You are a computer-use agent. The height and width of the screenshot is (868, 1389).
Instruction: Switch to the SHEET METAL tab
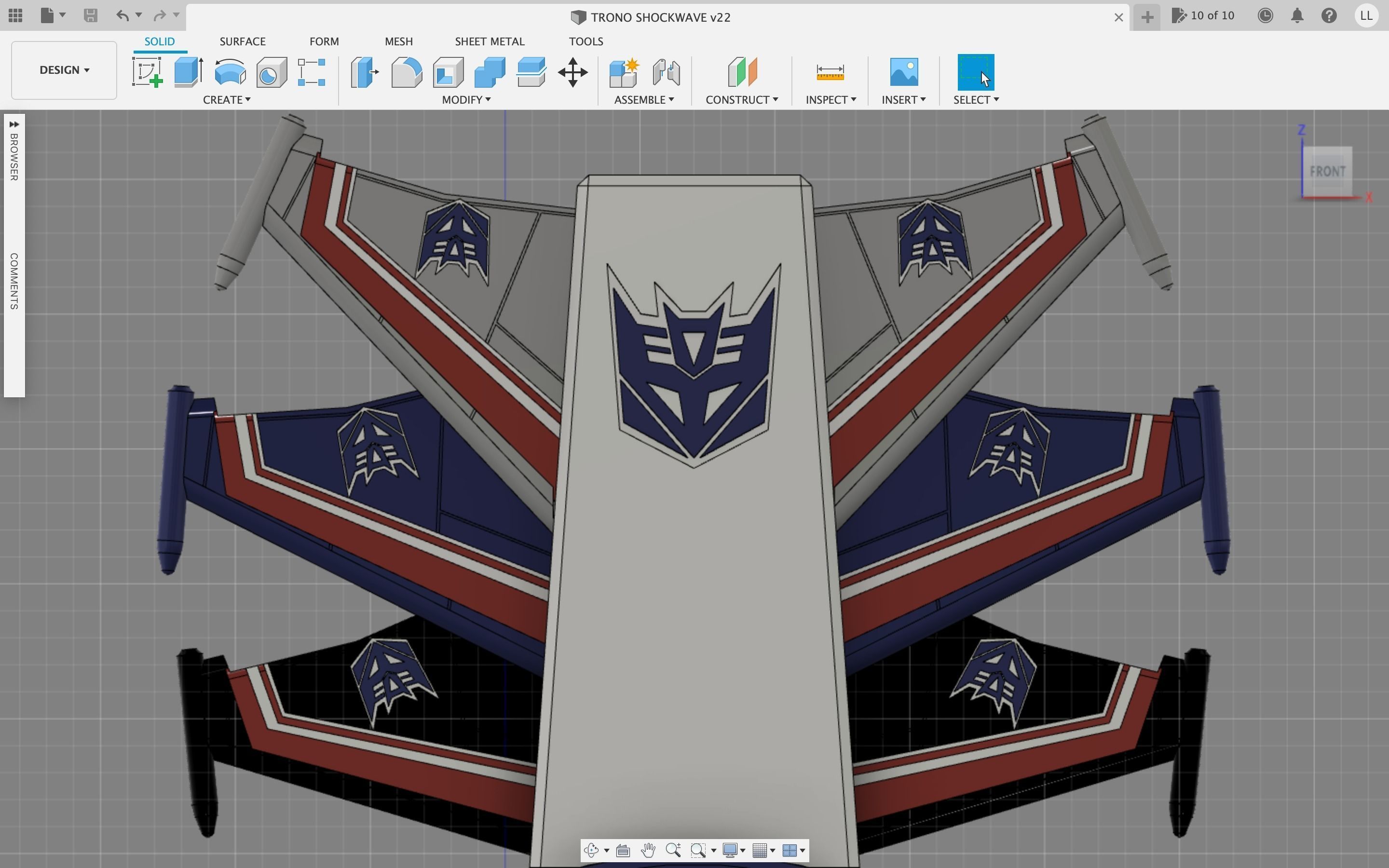pos(490,41)
